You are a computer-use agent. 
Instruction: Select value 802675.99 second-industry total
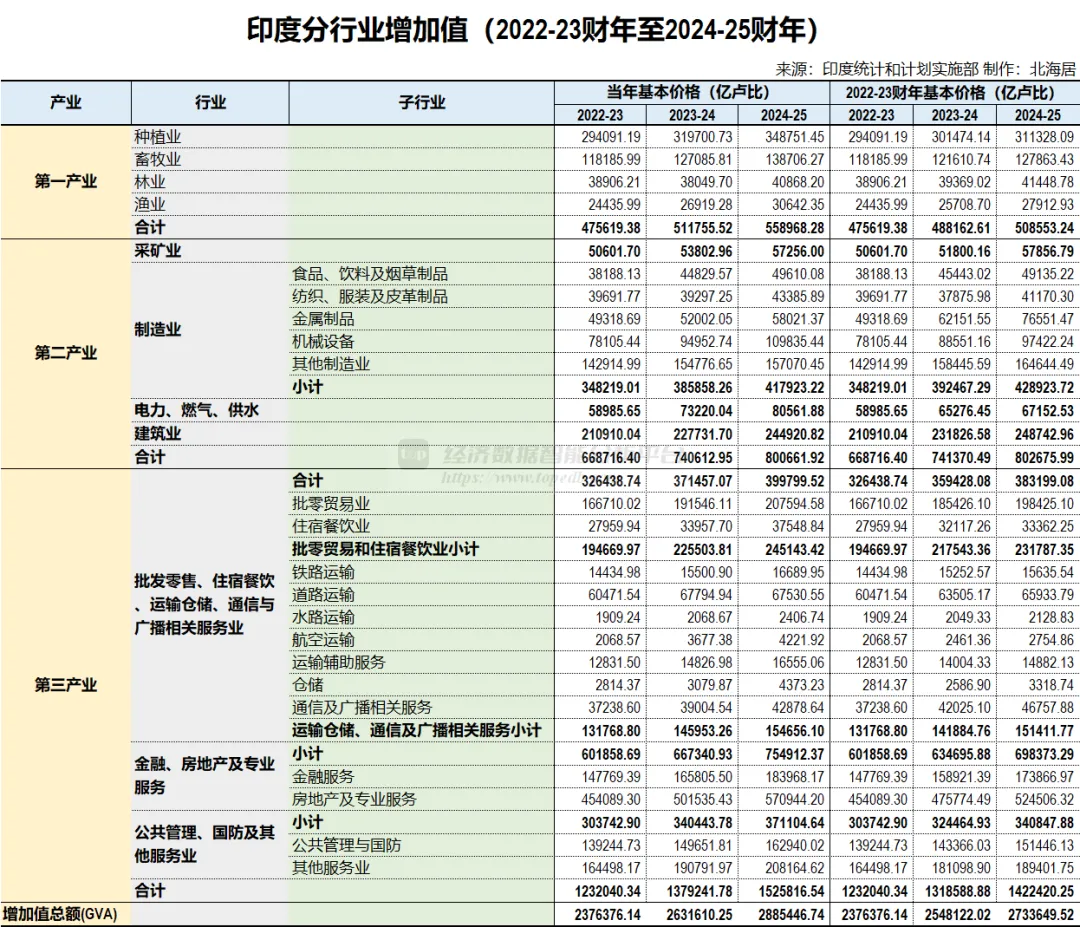1044,457
